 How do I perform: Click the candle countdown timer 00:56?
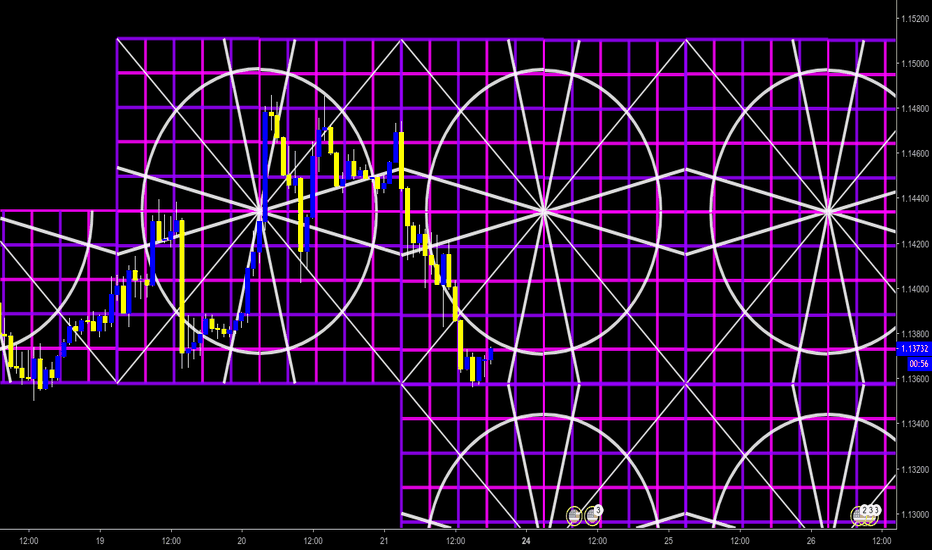point(919,364)
